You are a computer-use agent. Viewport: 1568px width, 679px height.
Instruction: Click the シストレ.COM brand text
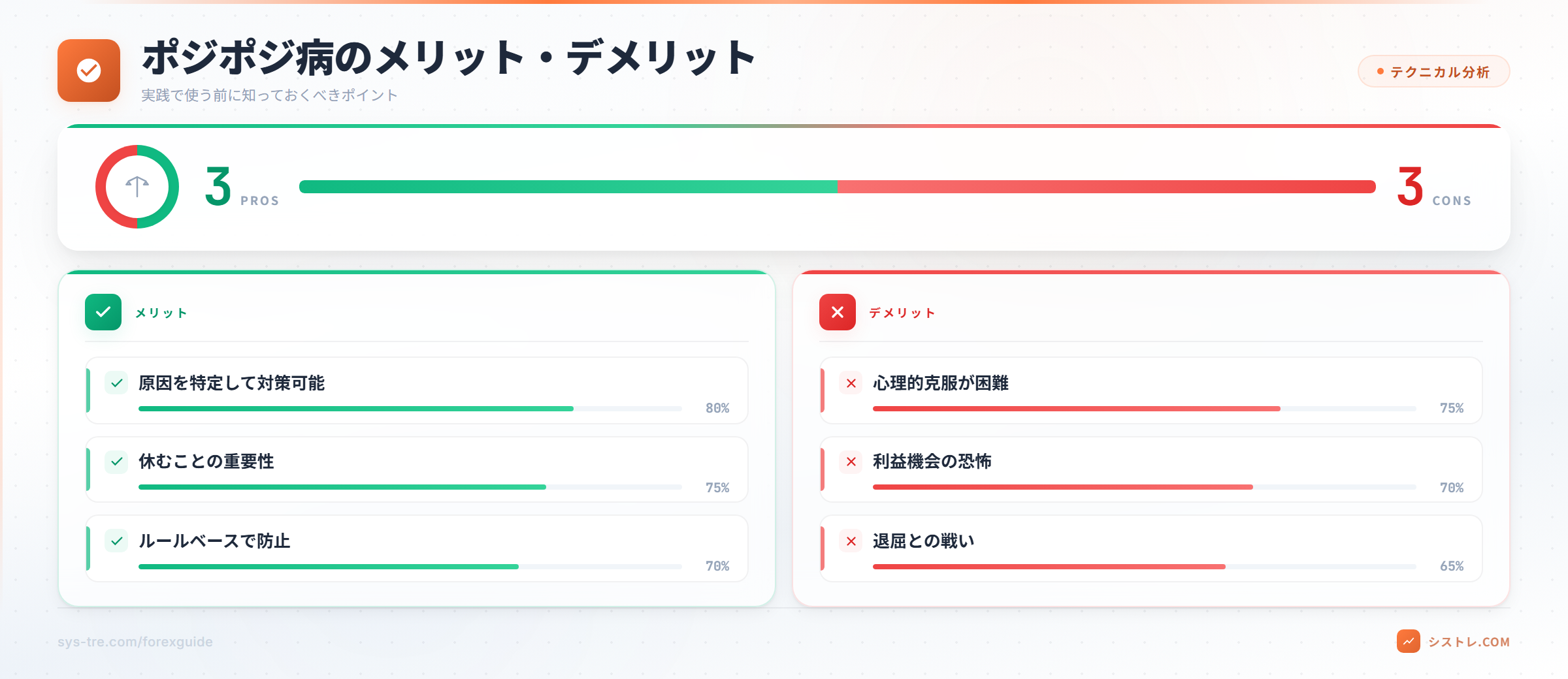[1469, 642]
